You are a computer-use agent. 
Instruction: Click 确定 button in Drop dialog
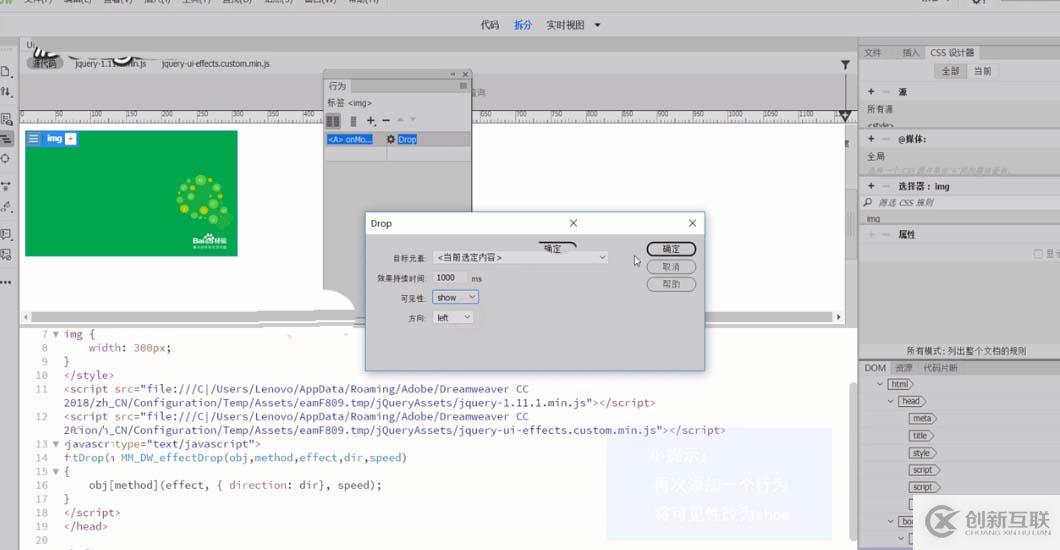(x=671, y=249)
